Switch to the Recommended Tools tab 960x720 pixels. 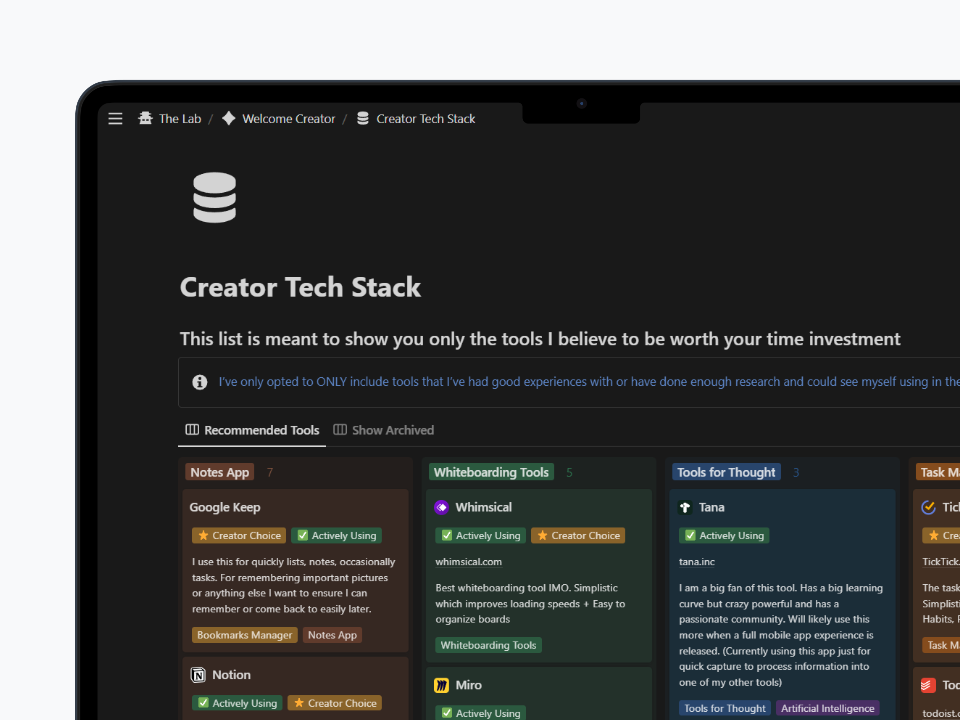click(x=252, y=430)
